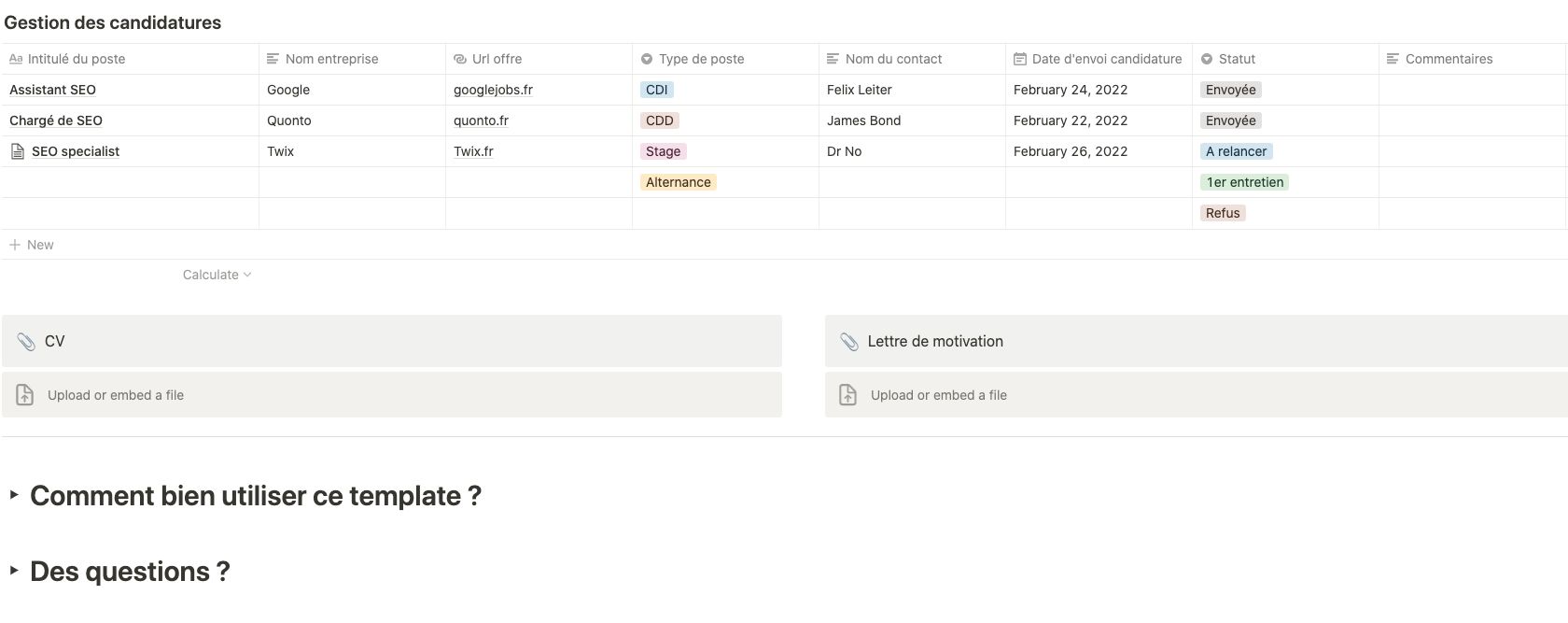This screenshot has width=1568, height=623.
Task: Click the green '1er entretien' status tag
Action: coord(1244,182)
